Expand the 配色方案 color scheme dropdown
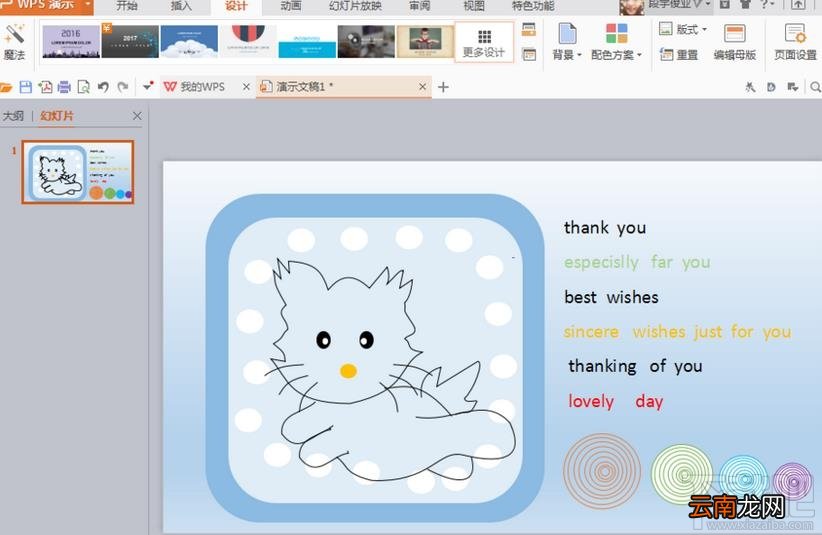Screen dimensions: 822x535 616,42
